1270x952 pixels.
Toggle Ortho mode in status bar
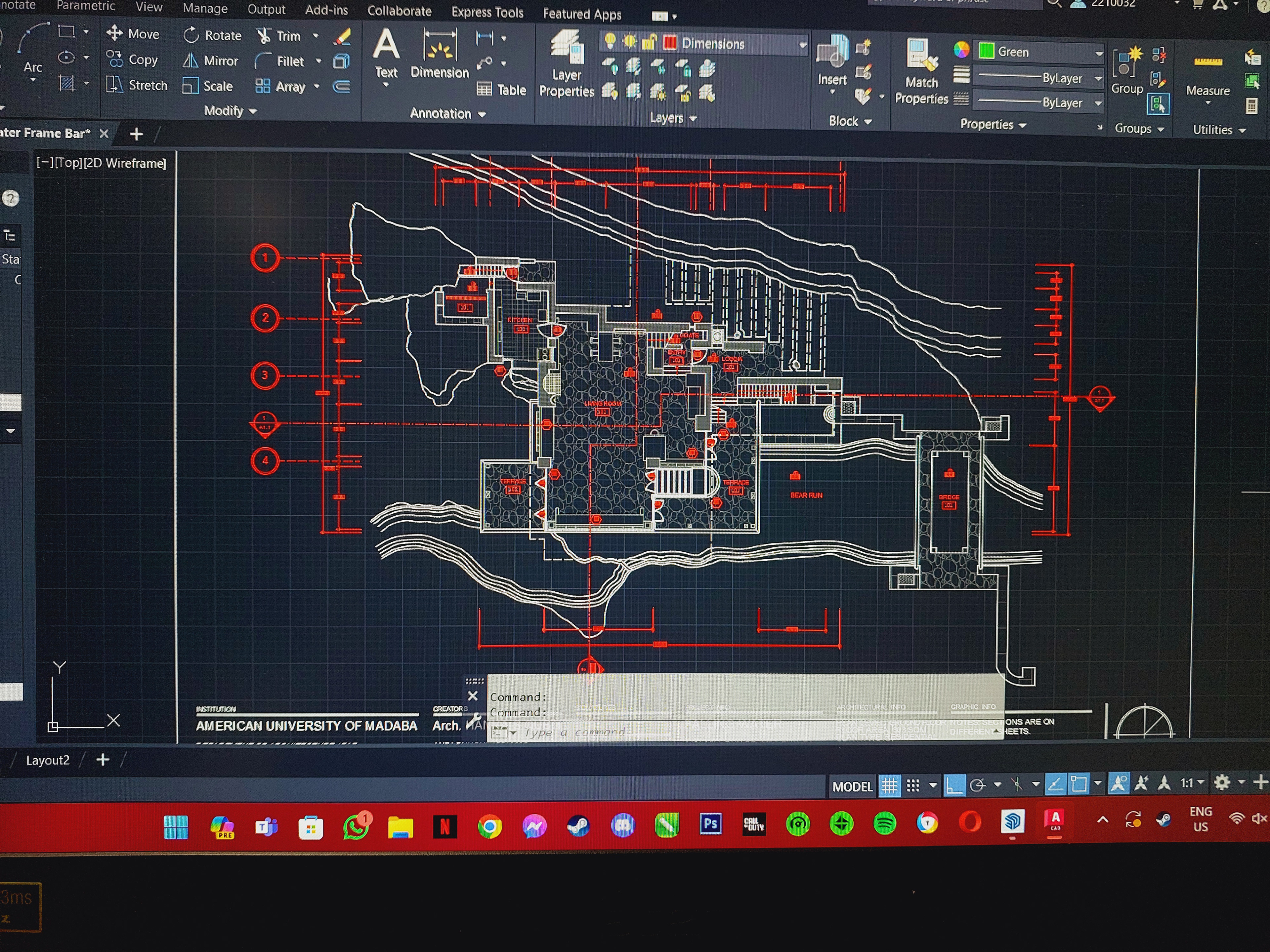pyautogui.click(x=954, y=785)
